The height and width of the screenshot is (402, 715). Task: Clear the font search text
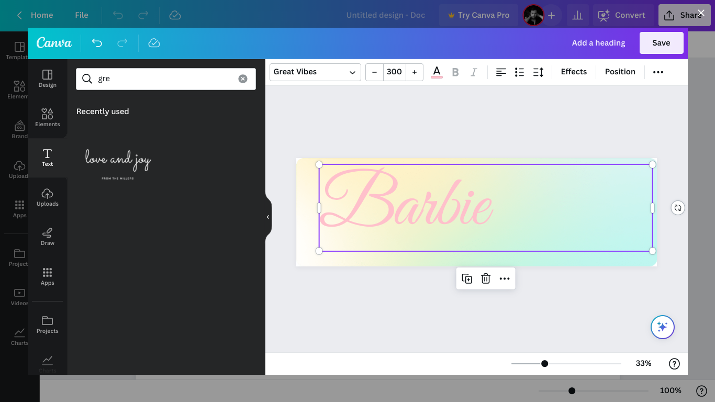pos(243,79)
